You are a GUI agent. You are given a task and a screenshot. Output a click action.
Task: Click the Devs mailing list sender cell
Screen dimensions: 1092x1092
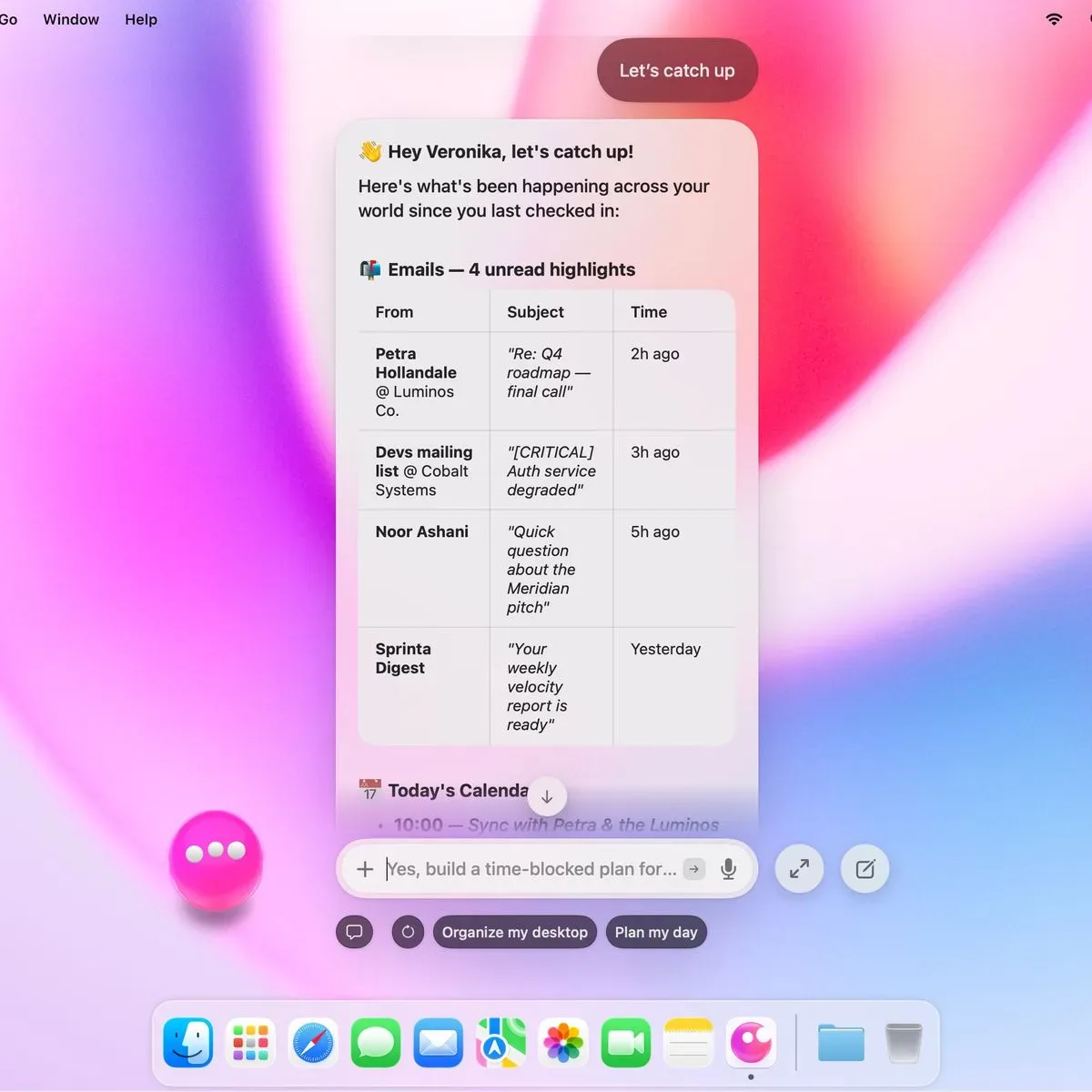tap(424, 470)
